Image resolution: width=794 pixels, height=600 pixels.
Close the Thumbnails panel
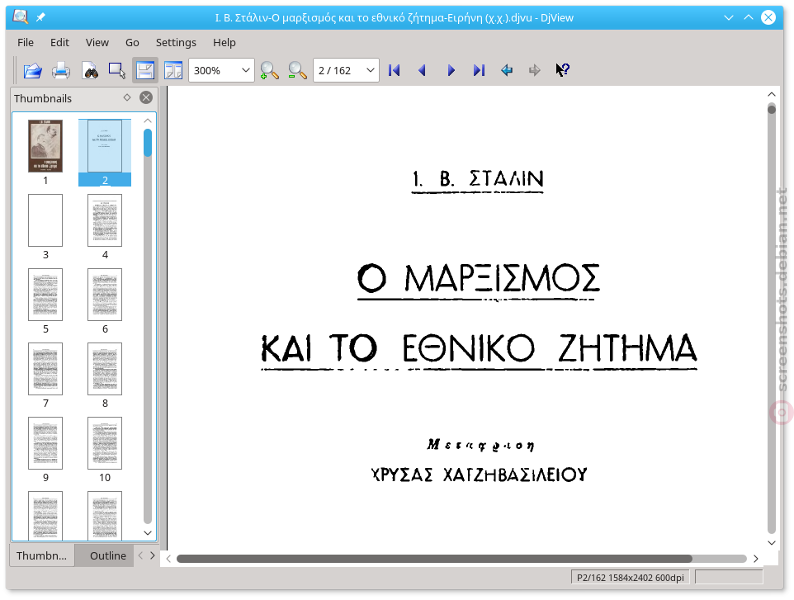click(146, 97)
